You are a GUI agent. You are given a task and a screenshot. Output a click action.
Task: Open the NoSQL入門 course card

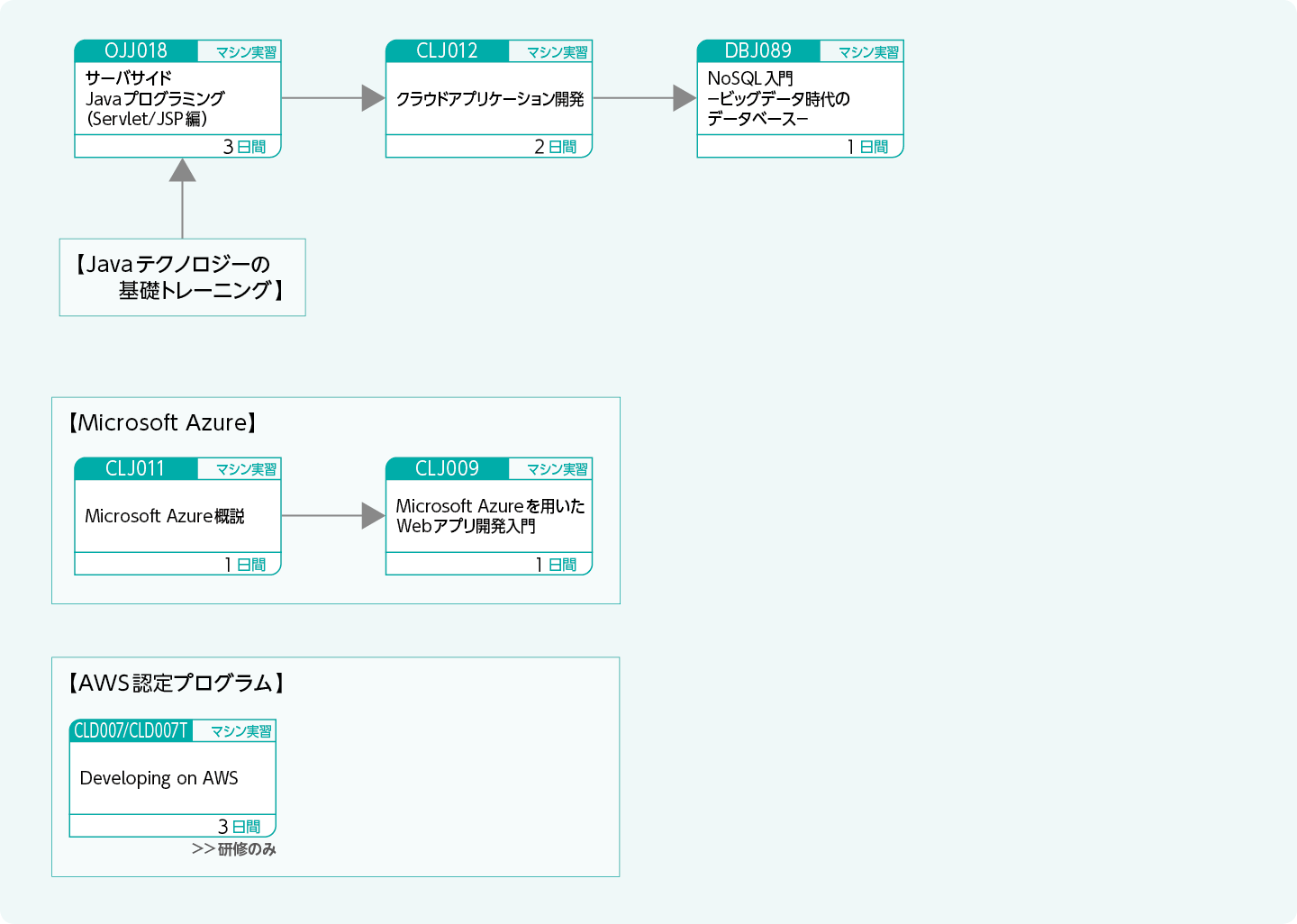point(801,98)
